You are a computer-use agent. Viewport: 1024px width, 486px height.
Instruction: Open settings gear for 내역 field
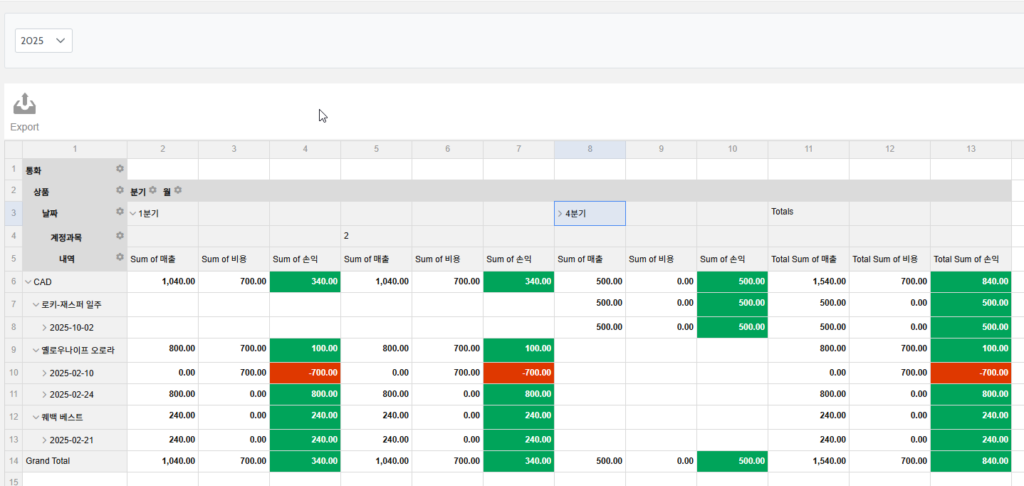pos(120,257)
